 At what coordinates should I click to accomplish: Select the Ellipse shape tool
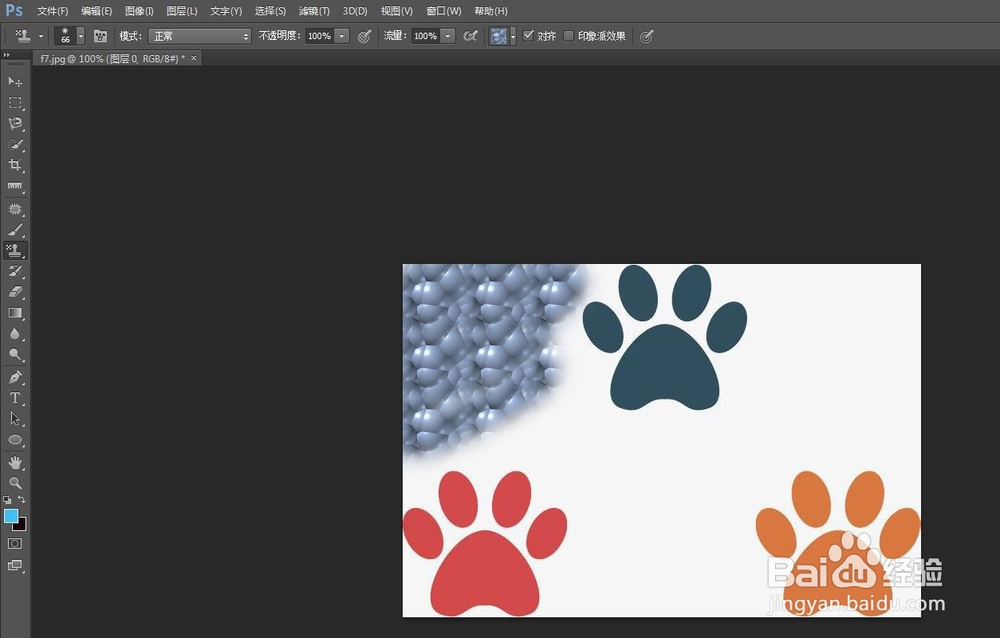coord(15,440)
